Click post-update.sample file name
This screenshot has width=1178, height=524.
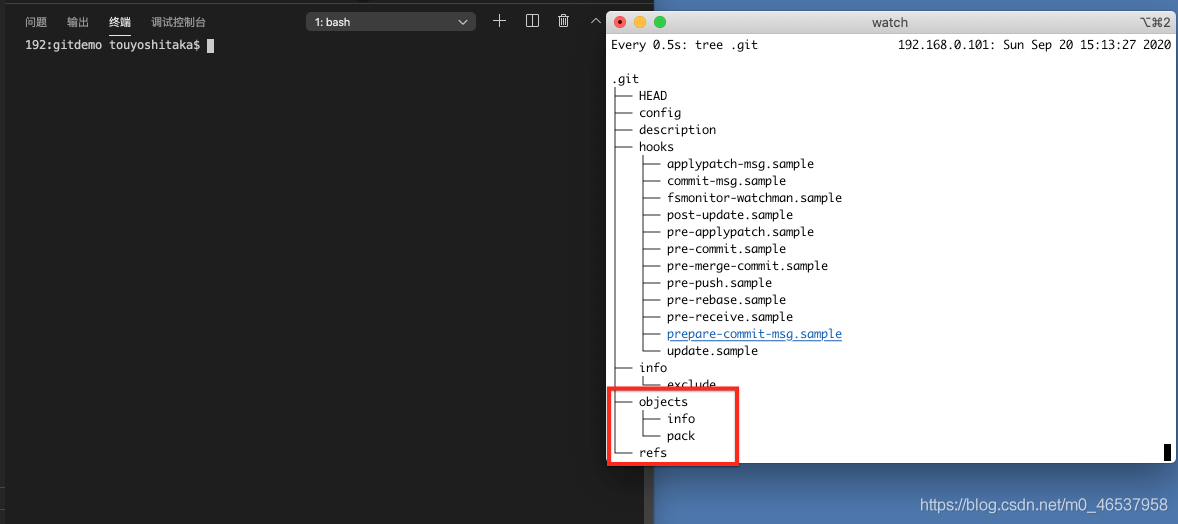pos(729,215)
